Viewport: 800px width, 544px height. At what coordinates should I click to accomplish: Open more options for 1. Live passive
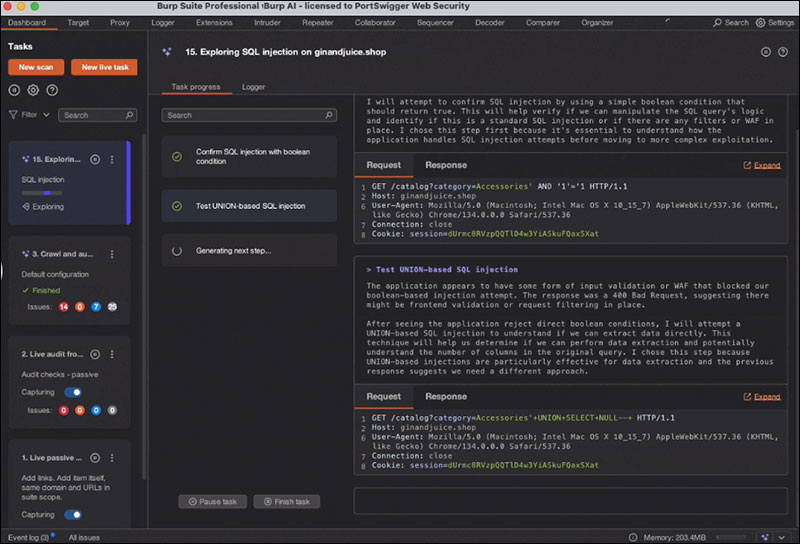(112, 458)
